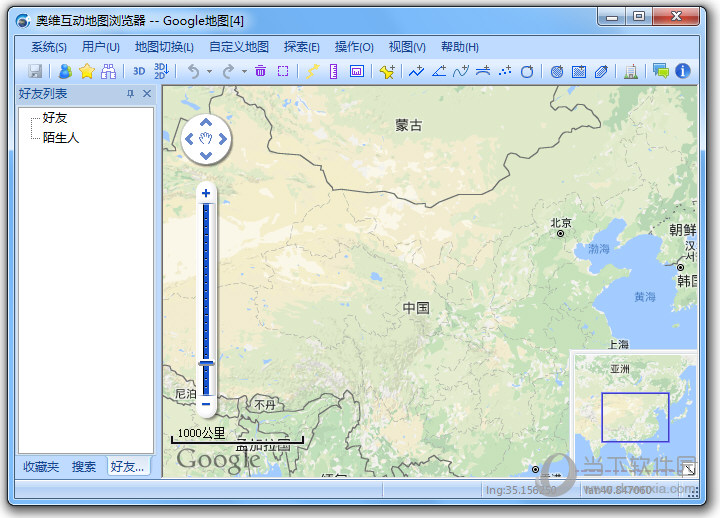
Task: Open the 视图(V) menu
Action: [407, 47]
